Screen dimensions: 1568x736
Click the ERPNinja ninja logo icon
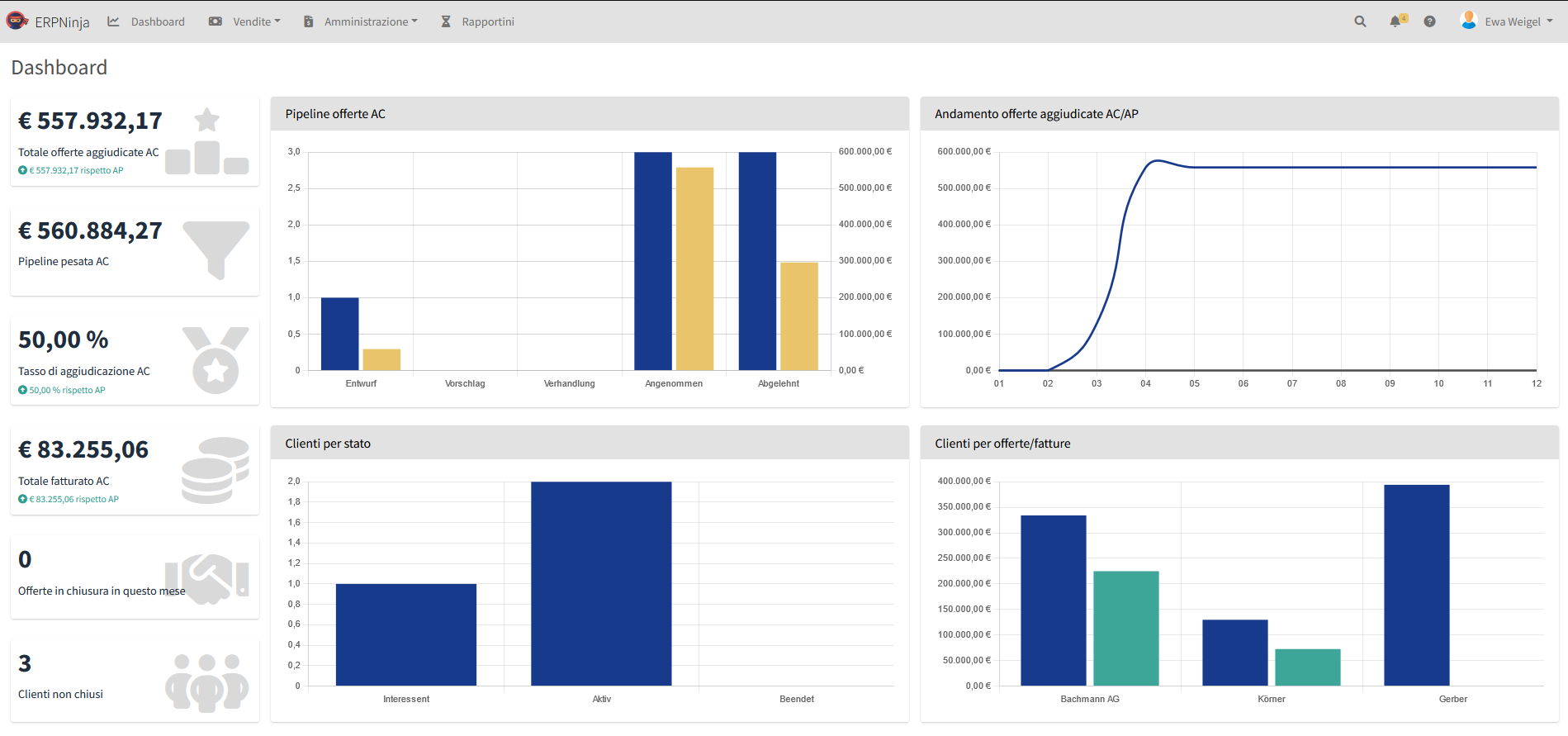[17, 21]
